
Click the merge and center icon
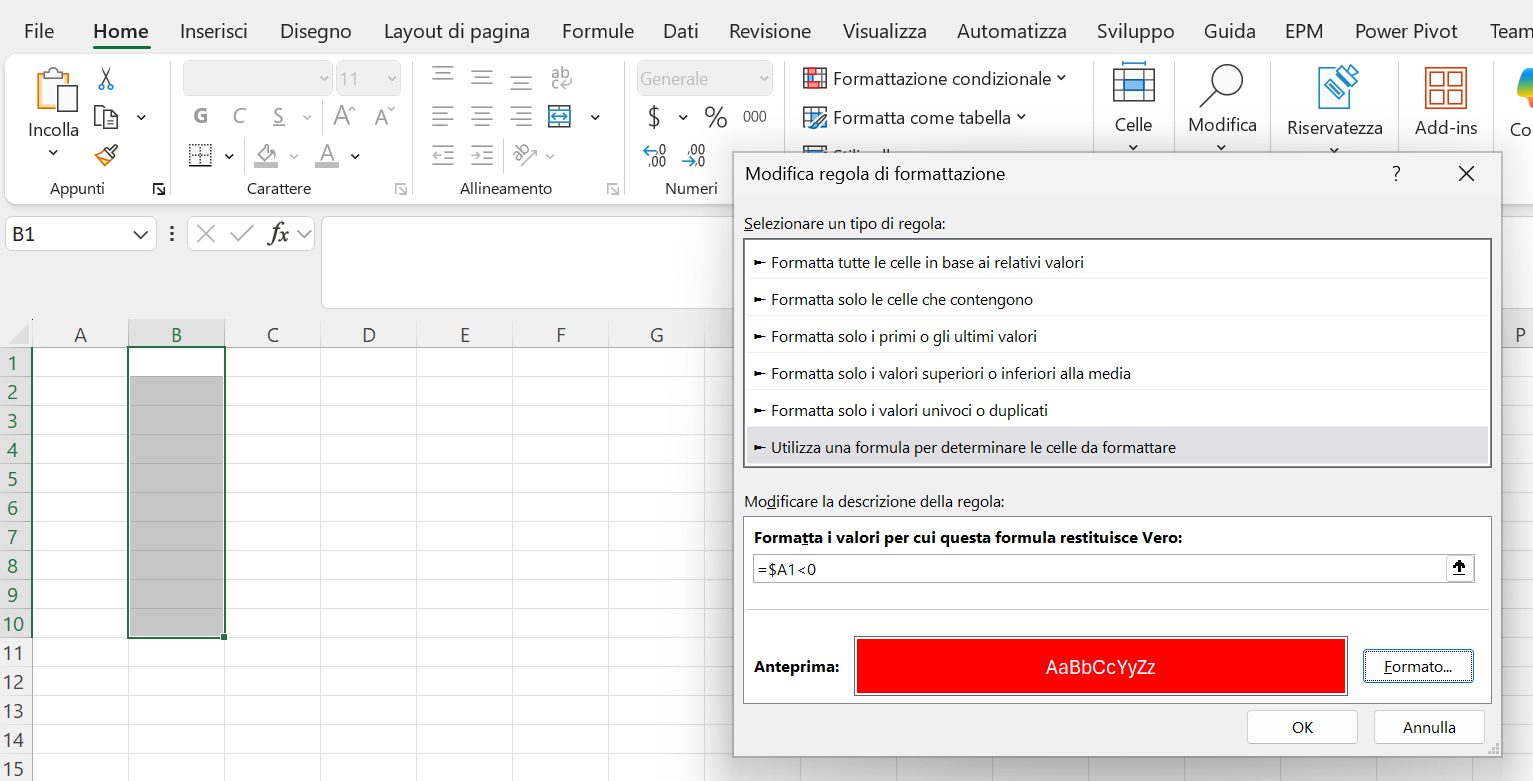(559, 117)
